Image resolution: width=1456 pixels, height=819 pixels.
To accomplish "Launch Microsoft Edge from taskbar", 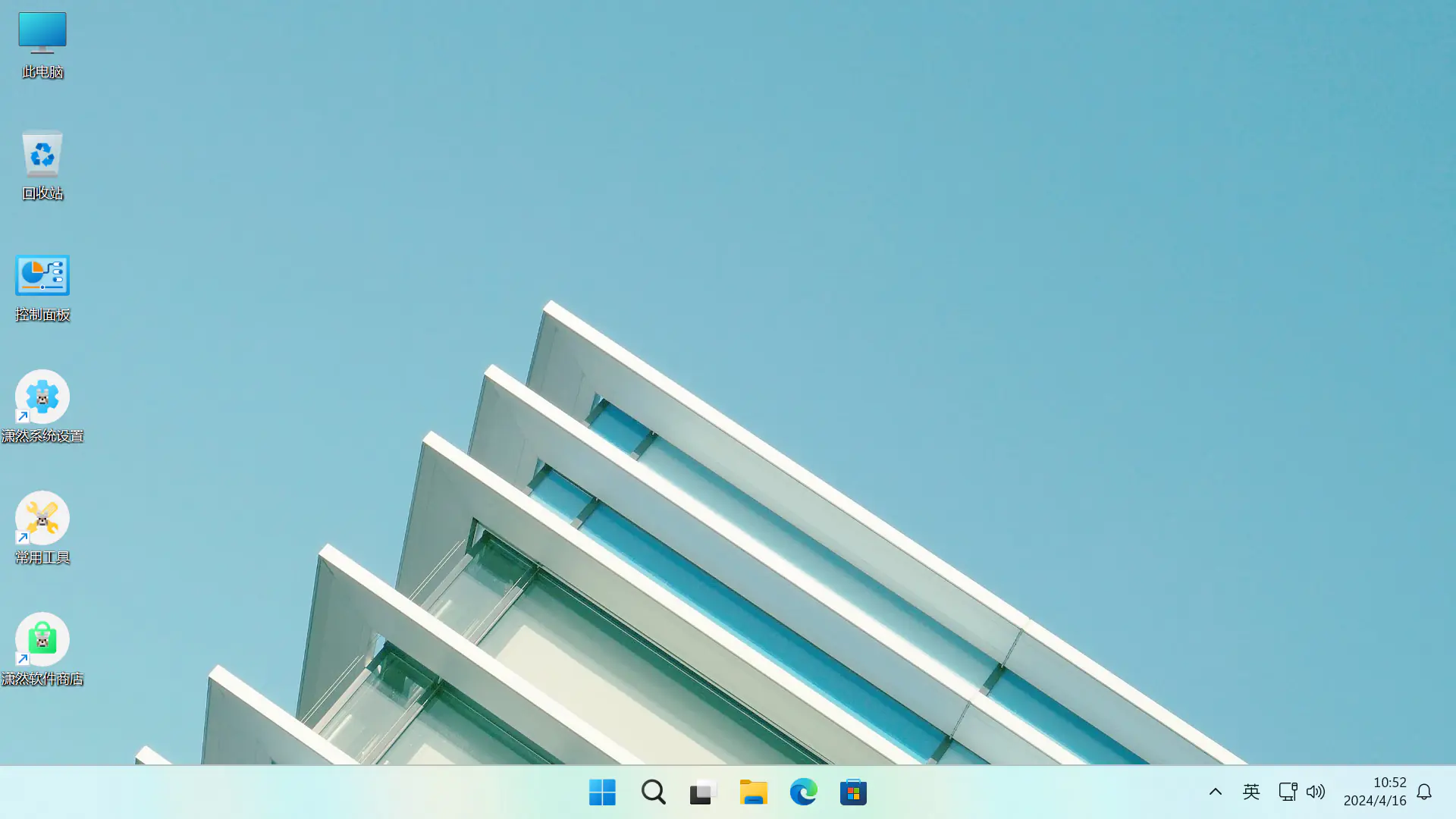I will click(803, 792).
